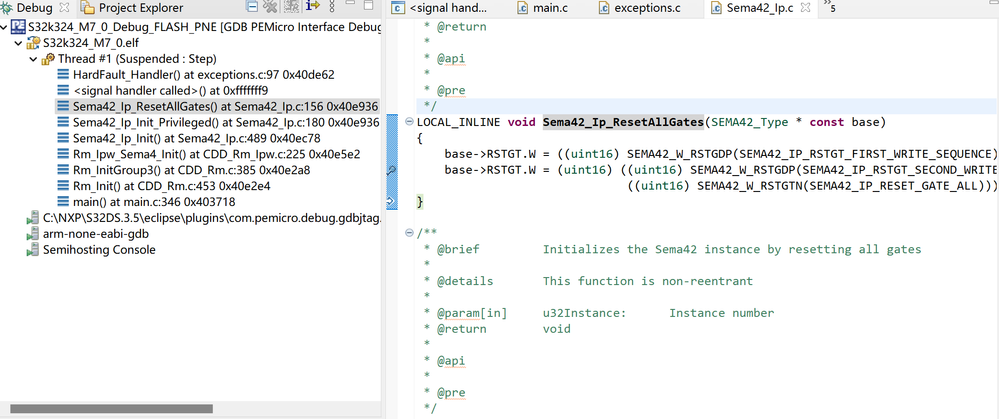999x419 pixels.
Task: Click "u32Instance:" parameter text in comment
Action: coord(585,313)
